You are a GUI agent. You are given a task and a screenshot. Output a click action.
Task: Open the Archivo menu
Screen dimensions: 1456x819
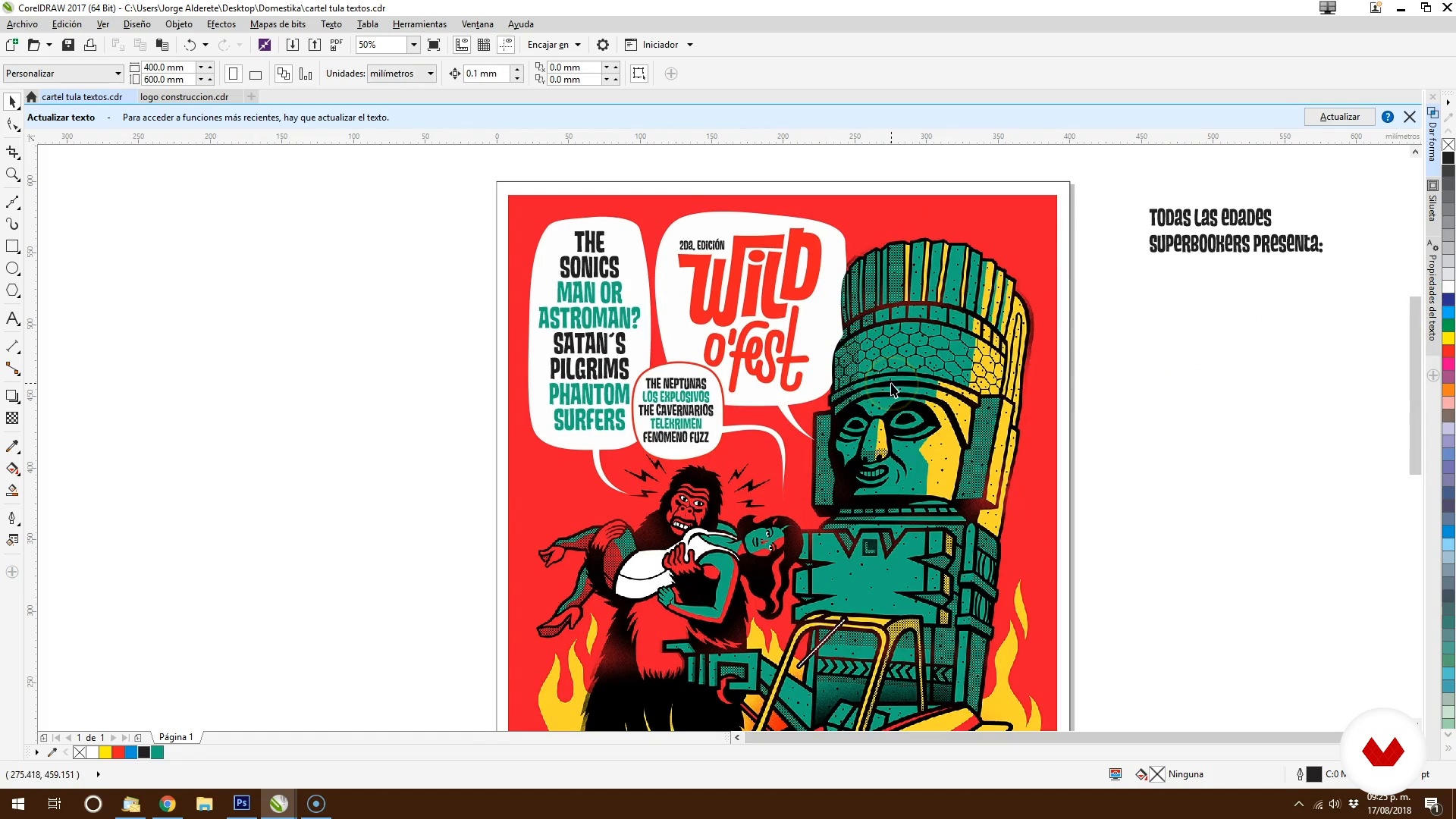pos(22,24)
